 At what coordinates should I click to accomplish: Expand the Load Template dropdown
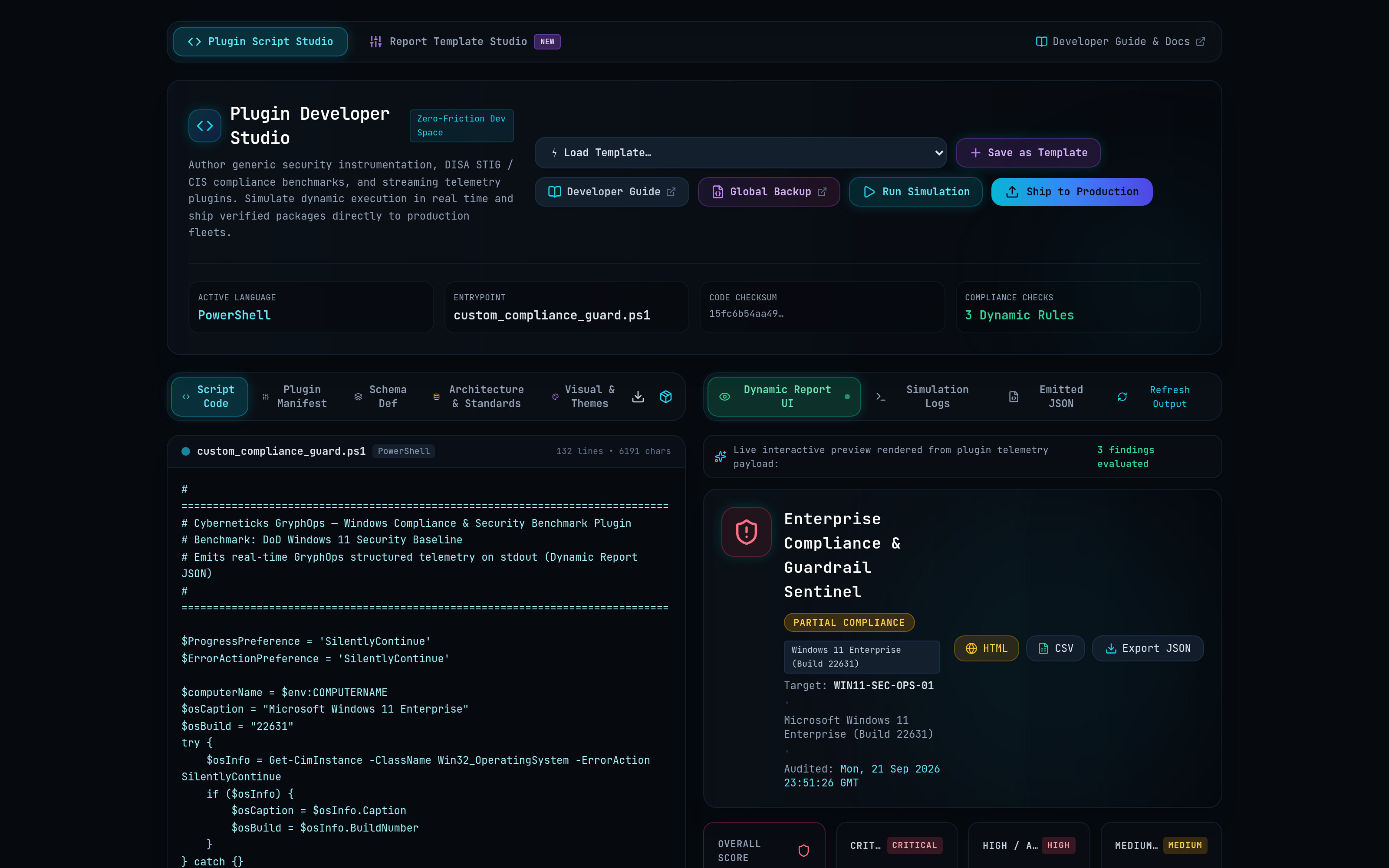click(741, 153)
